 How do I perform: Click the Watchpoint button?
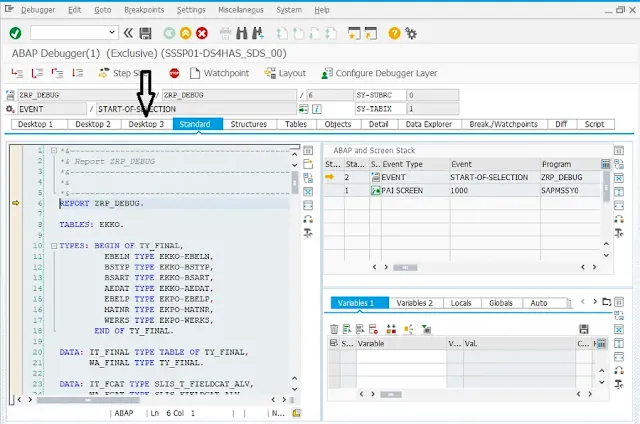coord(220,73)
